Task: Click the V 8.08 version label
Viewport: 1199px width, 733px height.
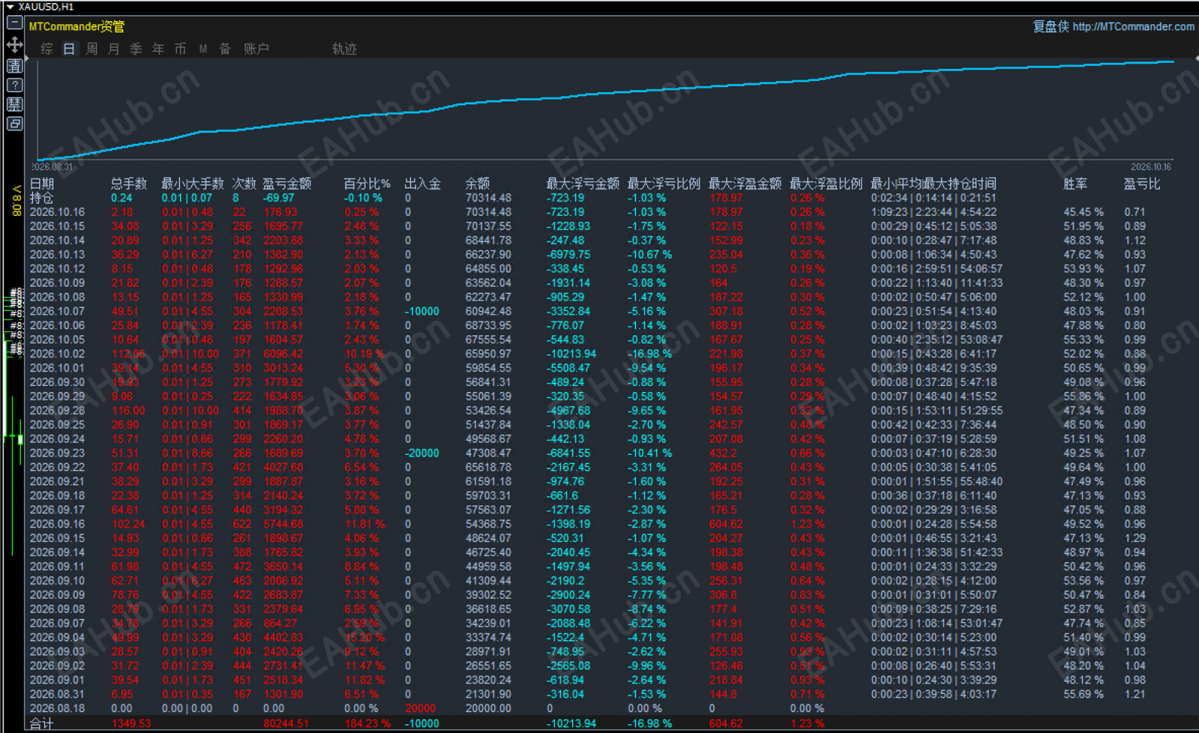Action: 16,200
